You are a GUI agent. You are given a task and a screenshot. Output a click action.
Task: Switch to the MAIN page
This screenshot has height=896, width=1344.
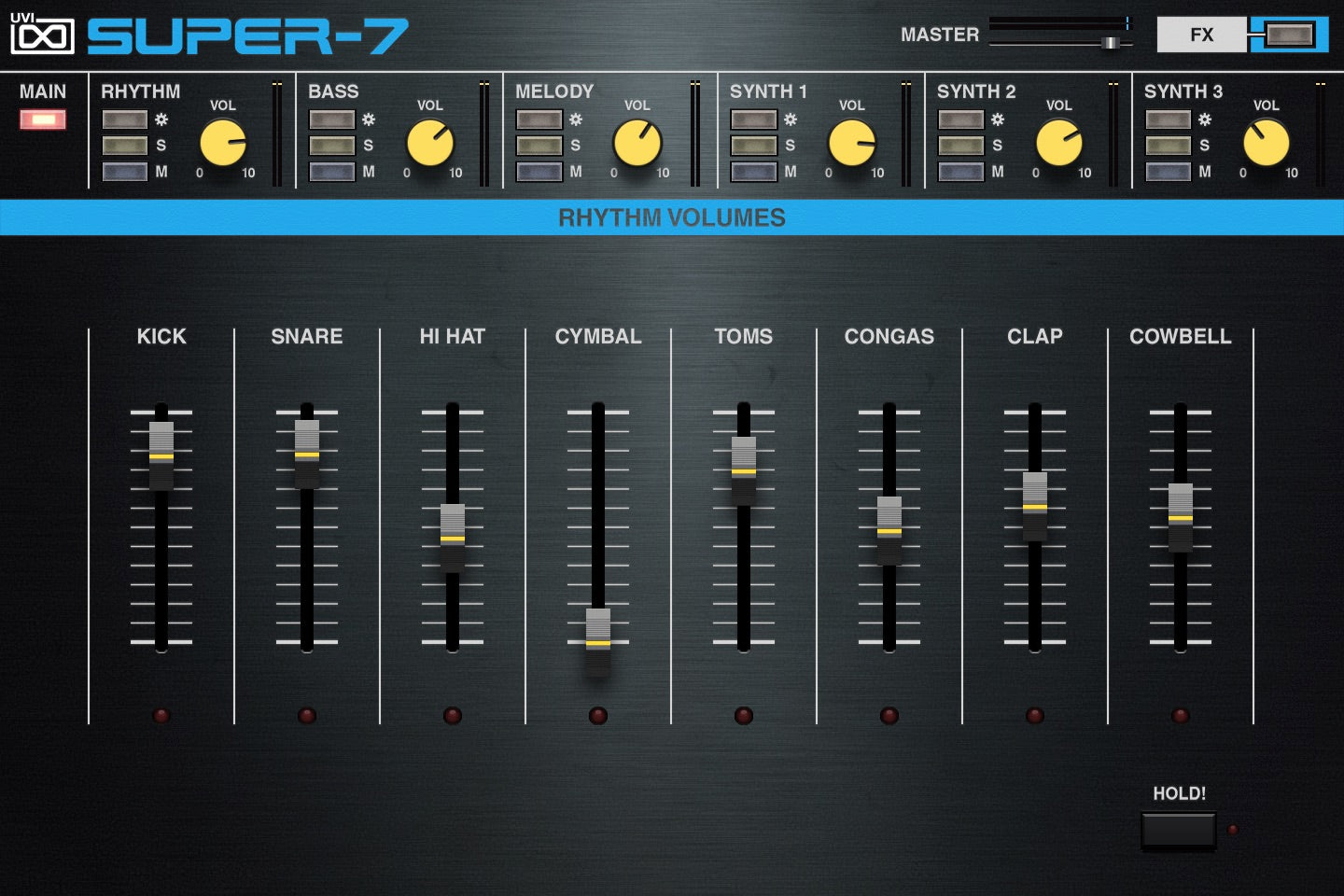[43, 119]
